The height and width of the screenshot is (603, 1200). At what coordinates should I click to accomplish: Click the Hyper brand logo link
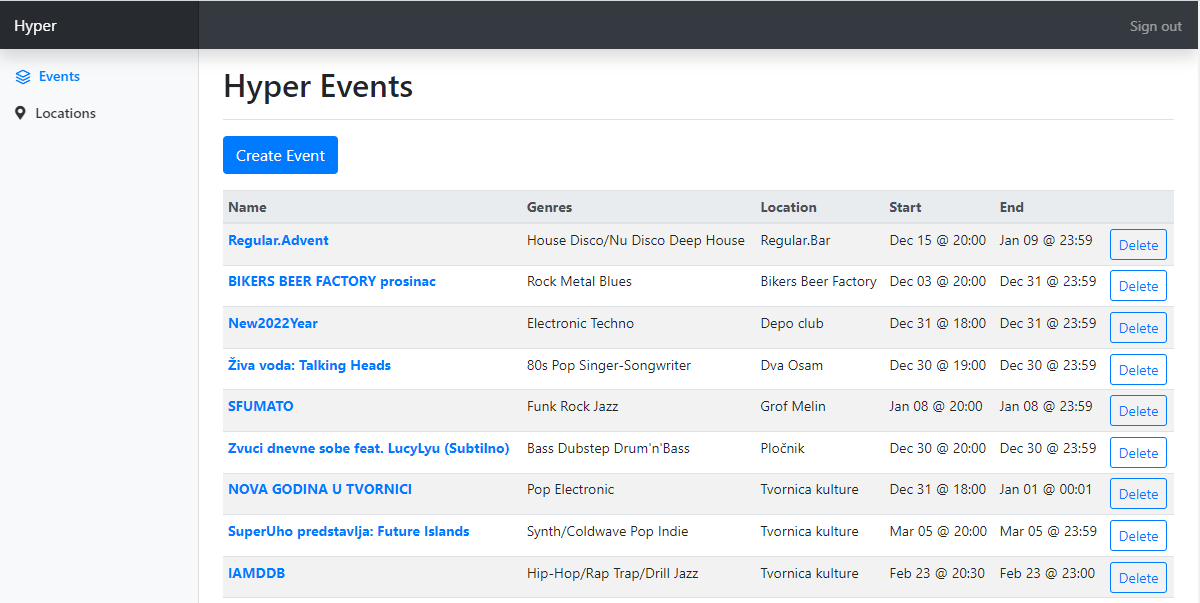[x=35, y=26]
